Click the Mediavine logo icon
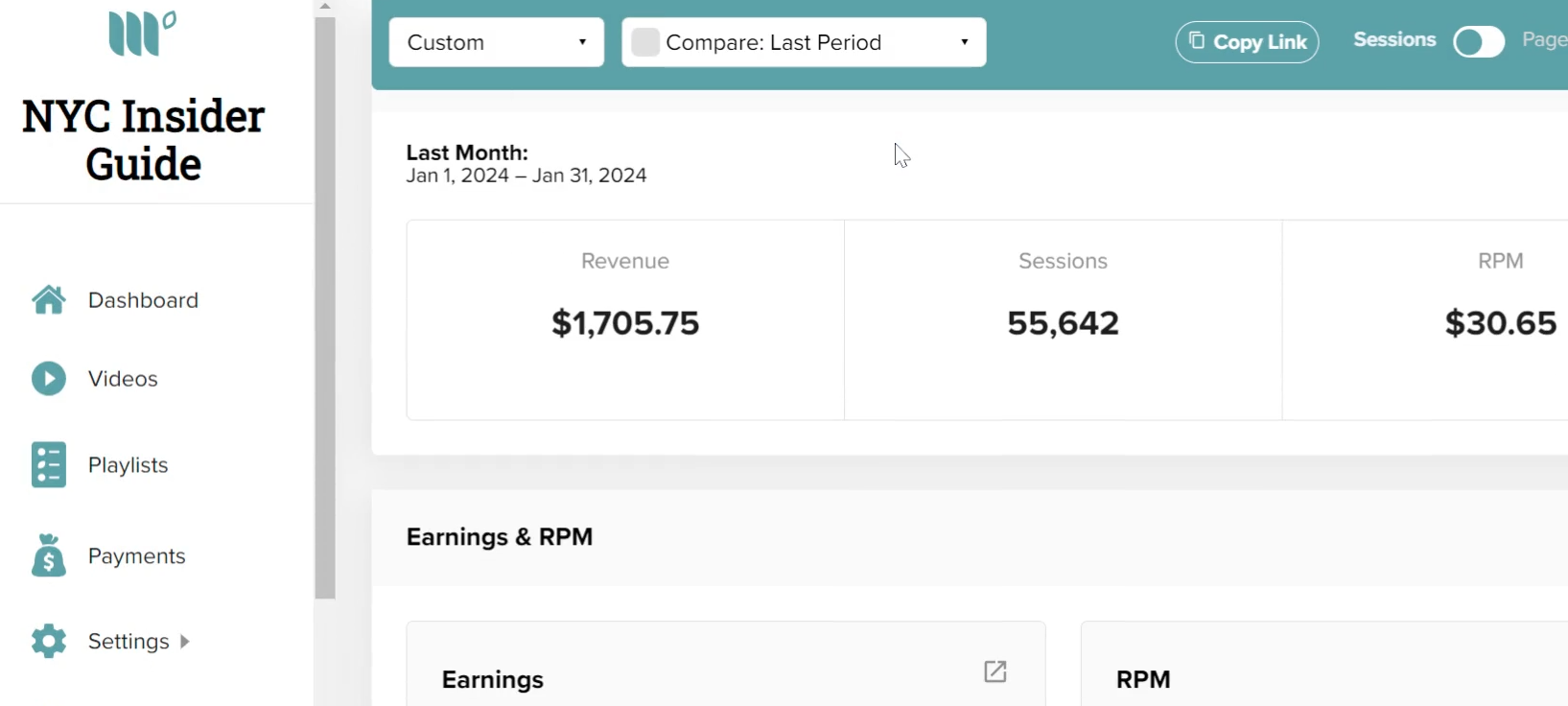Screen dimensions: 1568x706 (142, 34)
